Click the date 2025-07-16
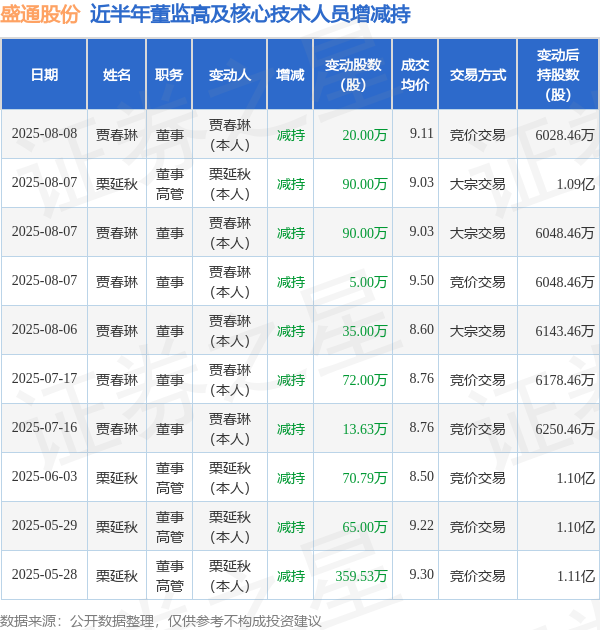Viewport: 600px width, 630px height. [44, 428]
